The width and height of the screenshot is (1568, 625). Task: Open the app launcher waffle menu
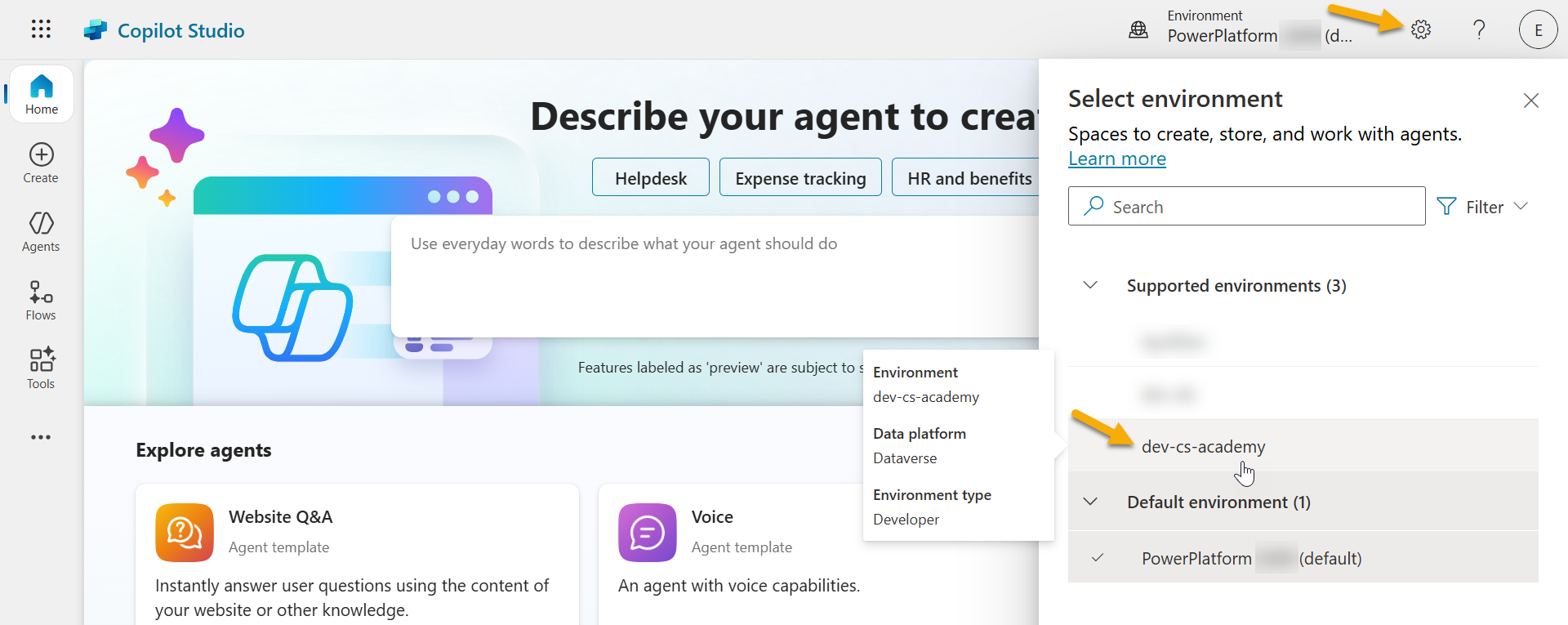[x=41, y=29]
